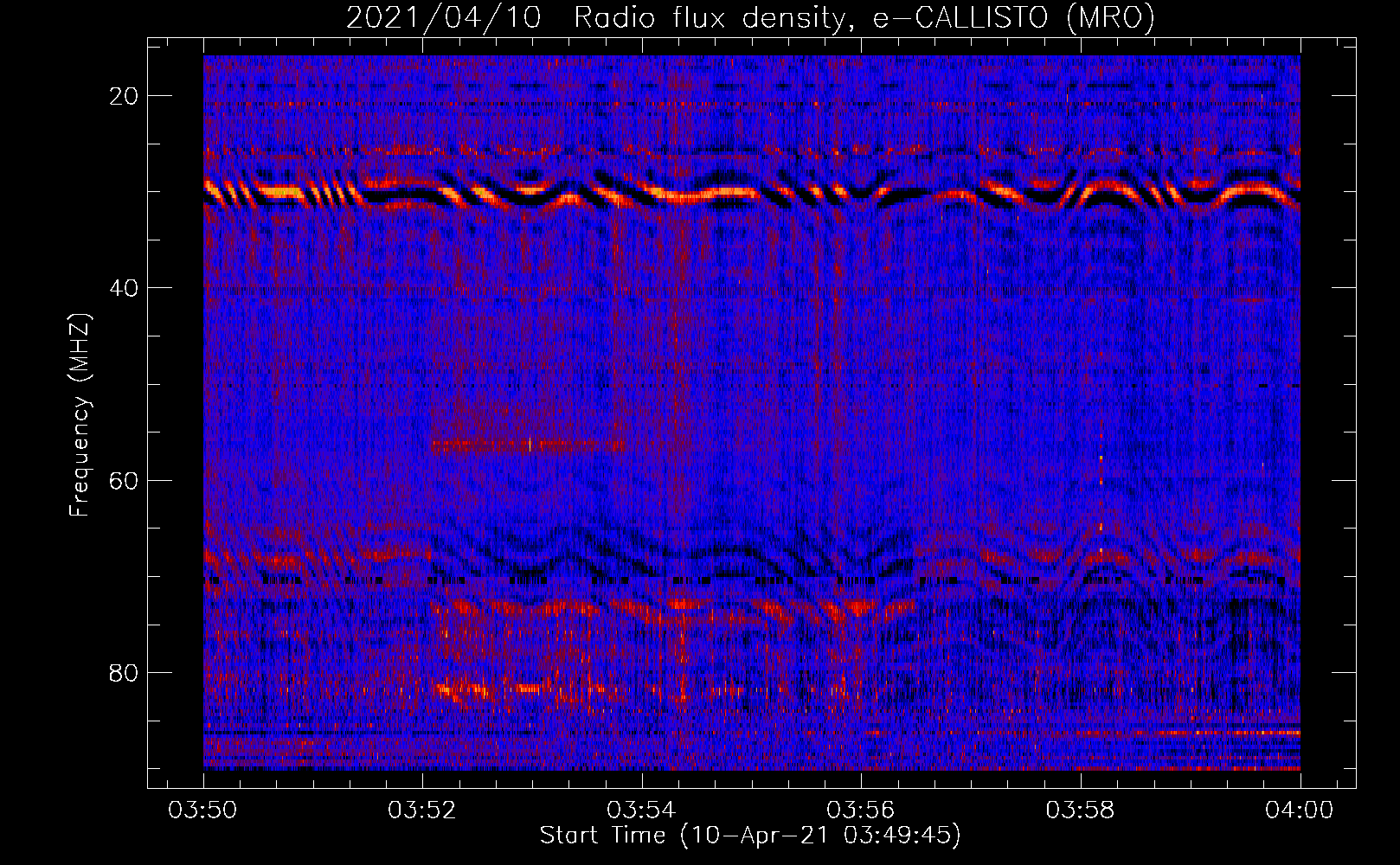Click the "Frequency (MHZ)" axis label
The height and width of the screenshot is (865, 1400).
80,415
